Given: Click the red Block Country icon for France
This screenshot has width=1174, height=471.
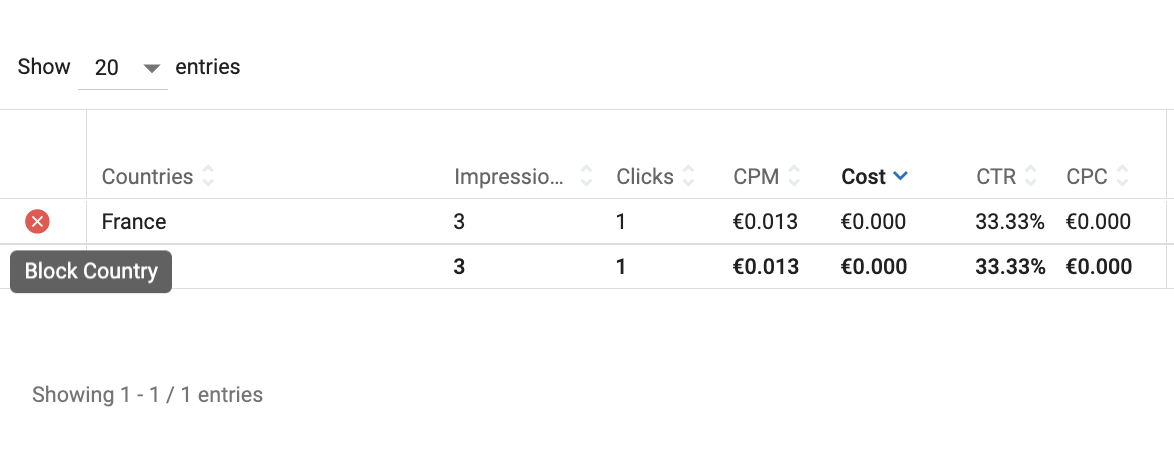Looking at the screenshot, I should click(x=37, y=221).
